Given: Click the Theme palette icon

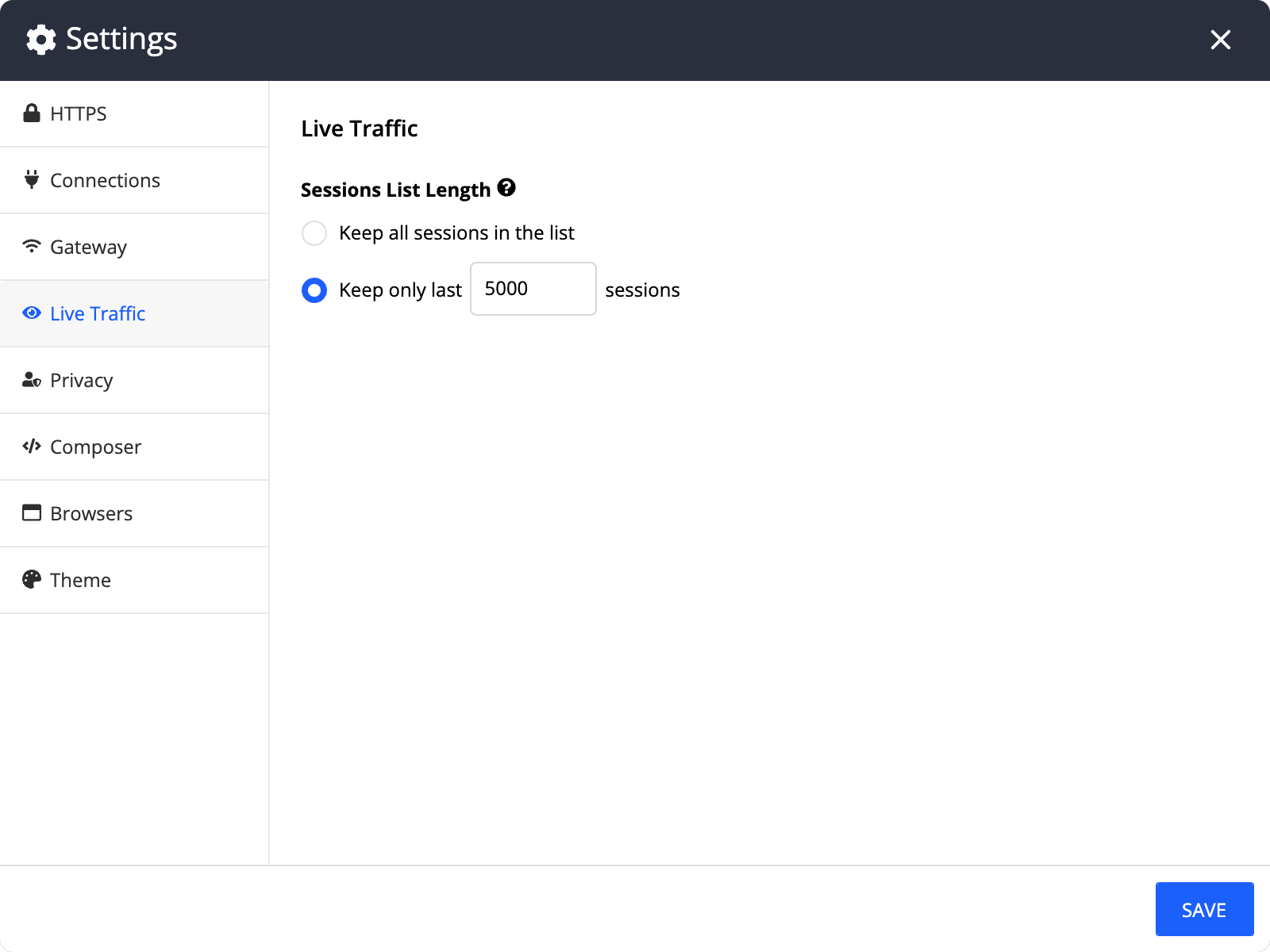Looking at the screenshot, I should tap(32, 579).
